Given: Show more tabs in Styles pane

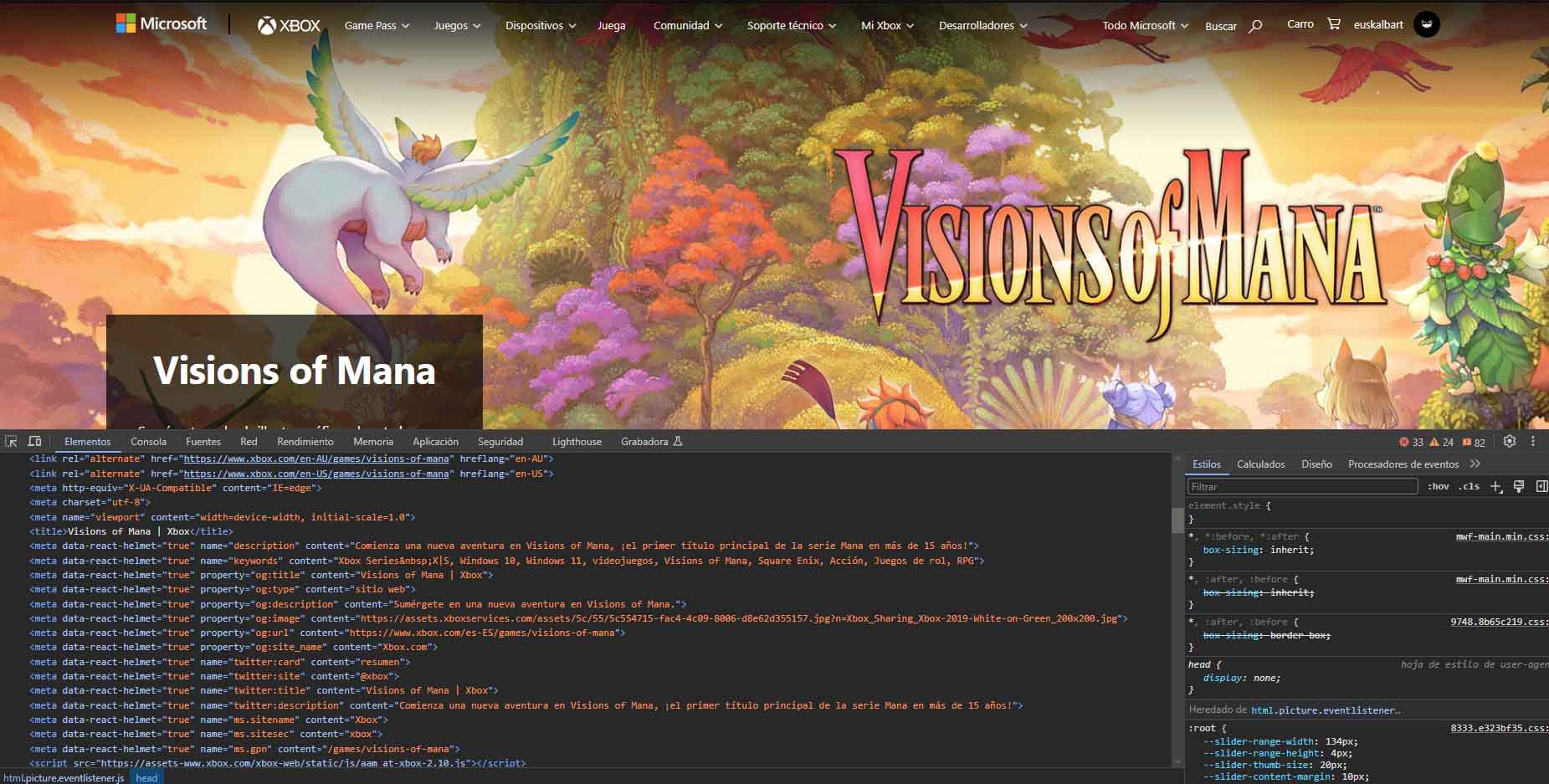Looking at the screenshot, I should point(1475,464).
